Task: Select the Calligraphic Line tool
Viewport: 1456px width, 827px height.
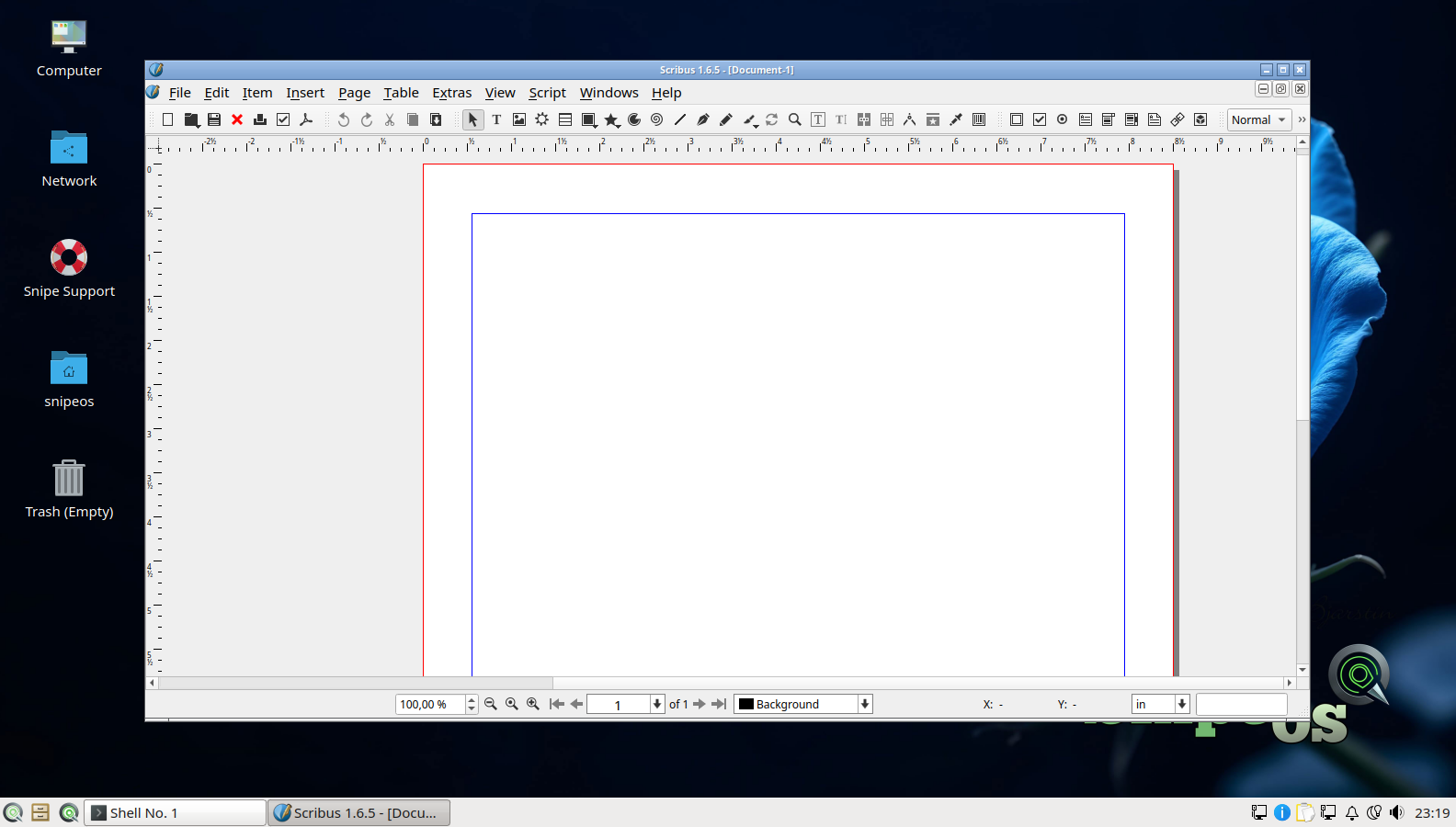Action: 750,119
